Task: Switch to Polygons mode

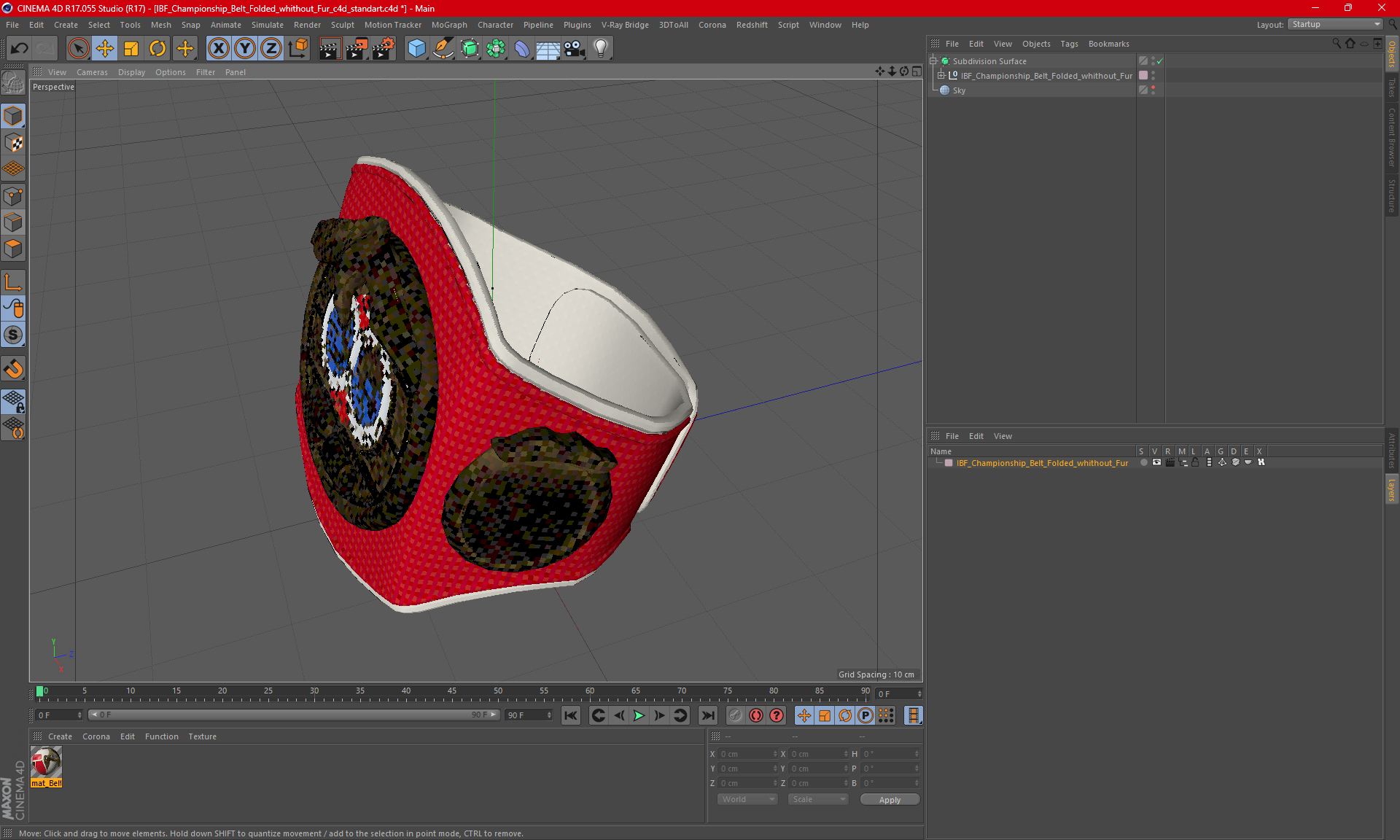Action: coord(13,249)
